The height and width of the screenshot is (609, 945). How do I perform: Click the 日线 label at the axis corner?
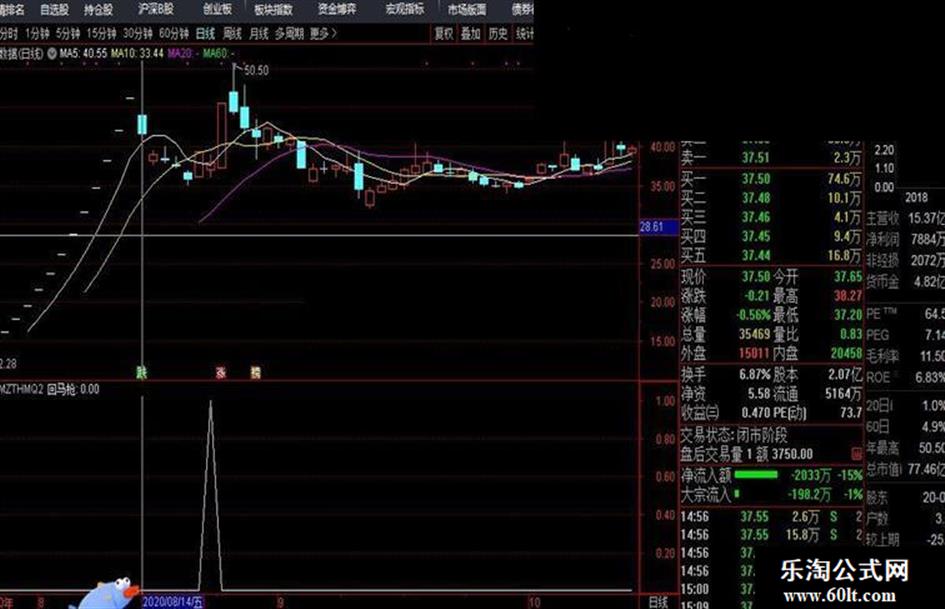pos(658,602)
